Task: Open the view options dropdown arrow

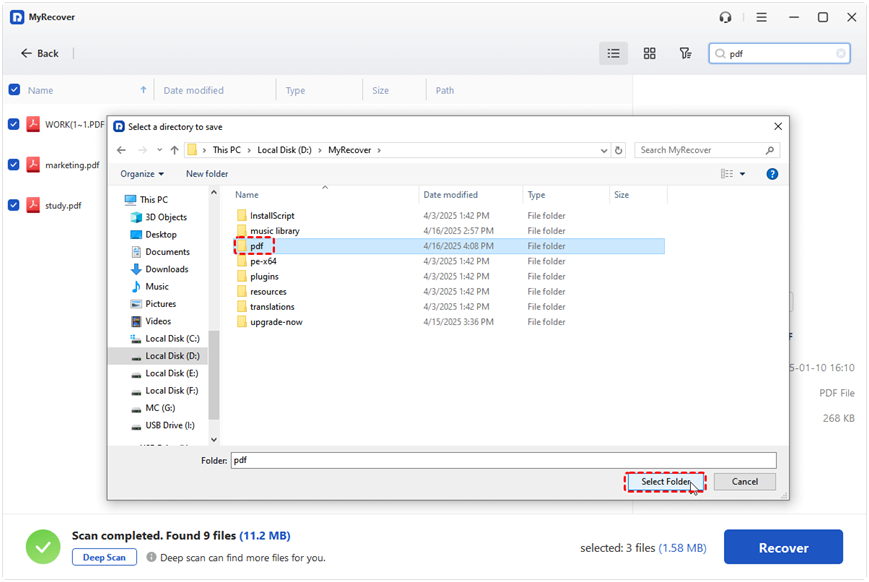Action: click(x=743, y=174)
